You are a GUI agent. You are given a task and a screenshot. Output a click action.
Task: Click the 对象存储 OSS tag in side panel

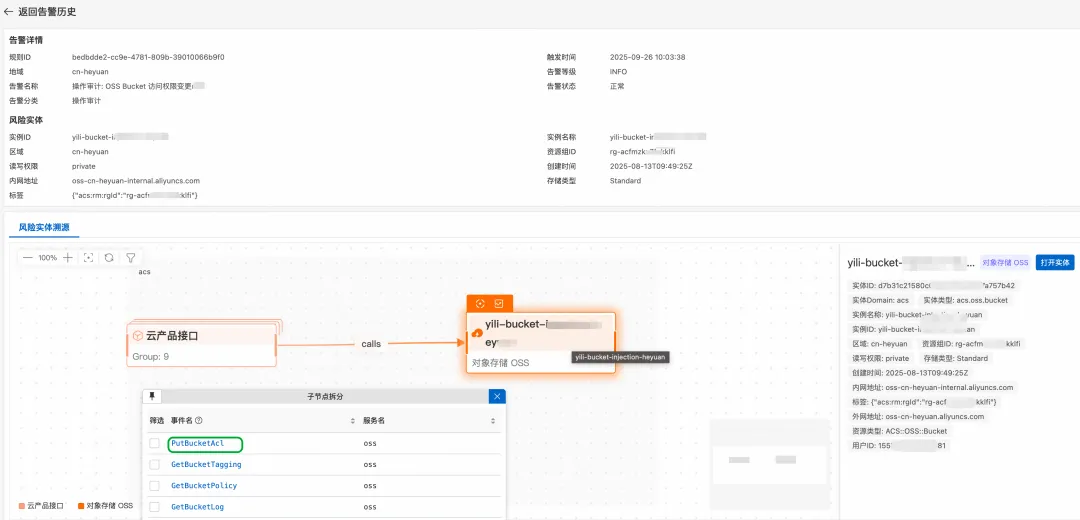pos(1005,262)
